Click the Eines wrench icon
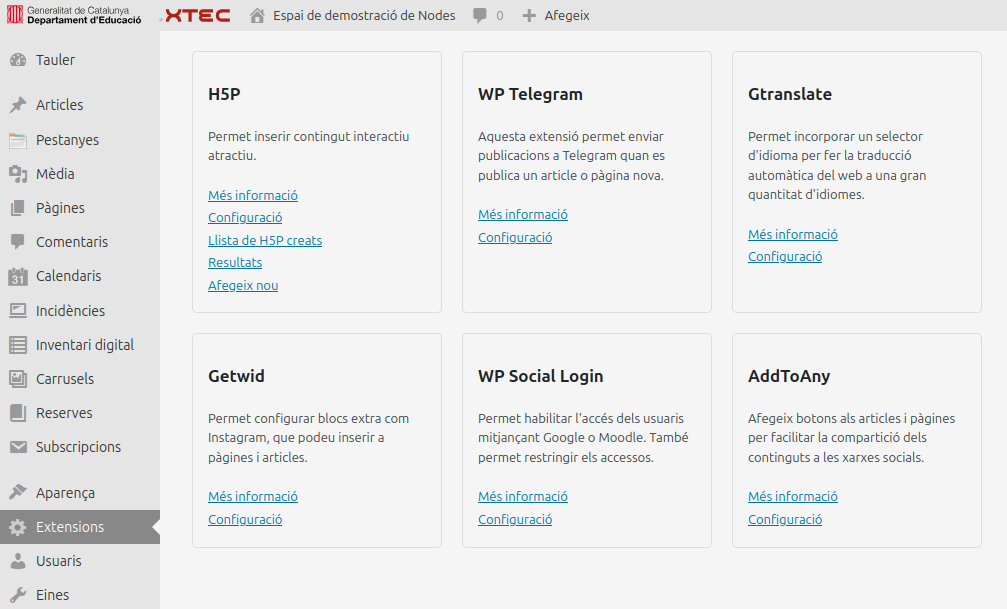Viewport: 1007px width, 609px height. click(18, 595)
